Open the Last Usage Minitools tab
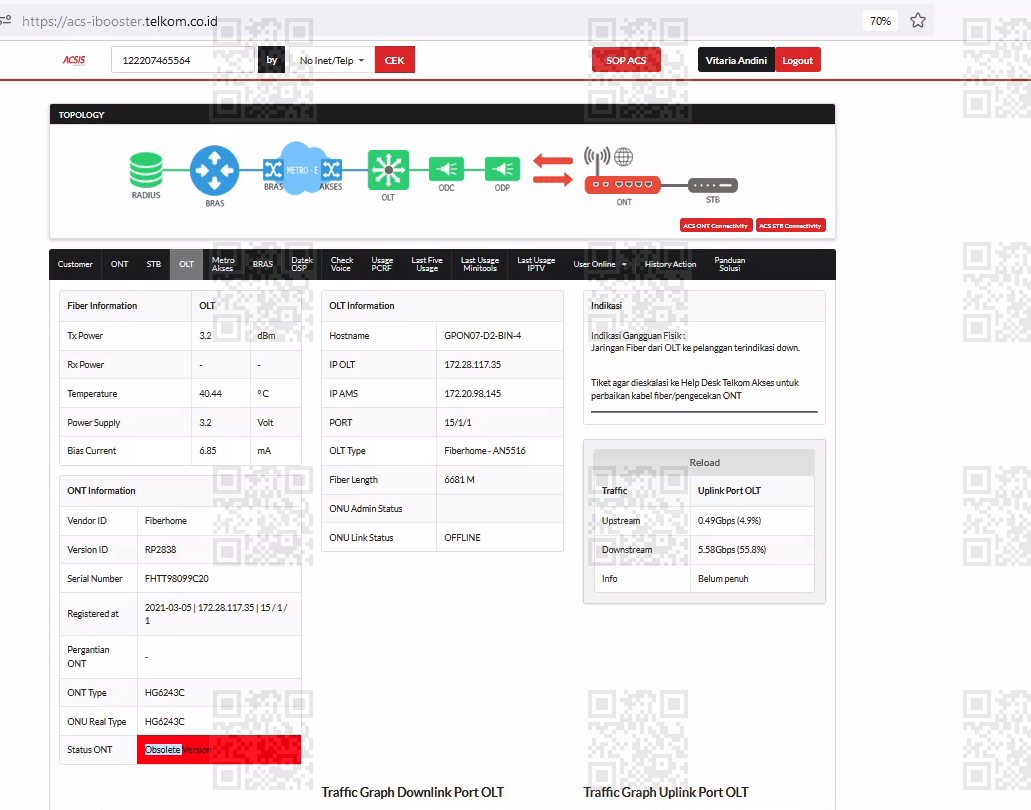Screen dimensions: 1031x810 pos(479,264)
